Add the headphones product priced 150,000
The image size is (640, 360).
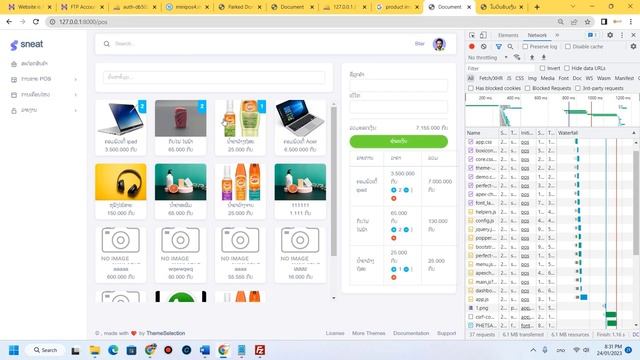click(x=121, y=191)
